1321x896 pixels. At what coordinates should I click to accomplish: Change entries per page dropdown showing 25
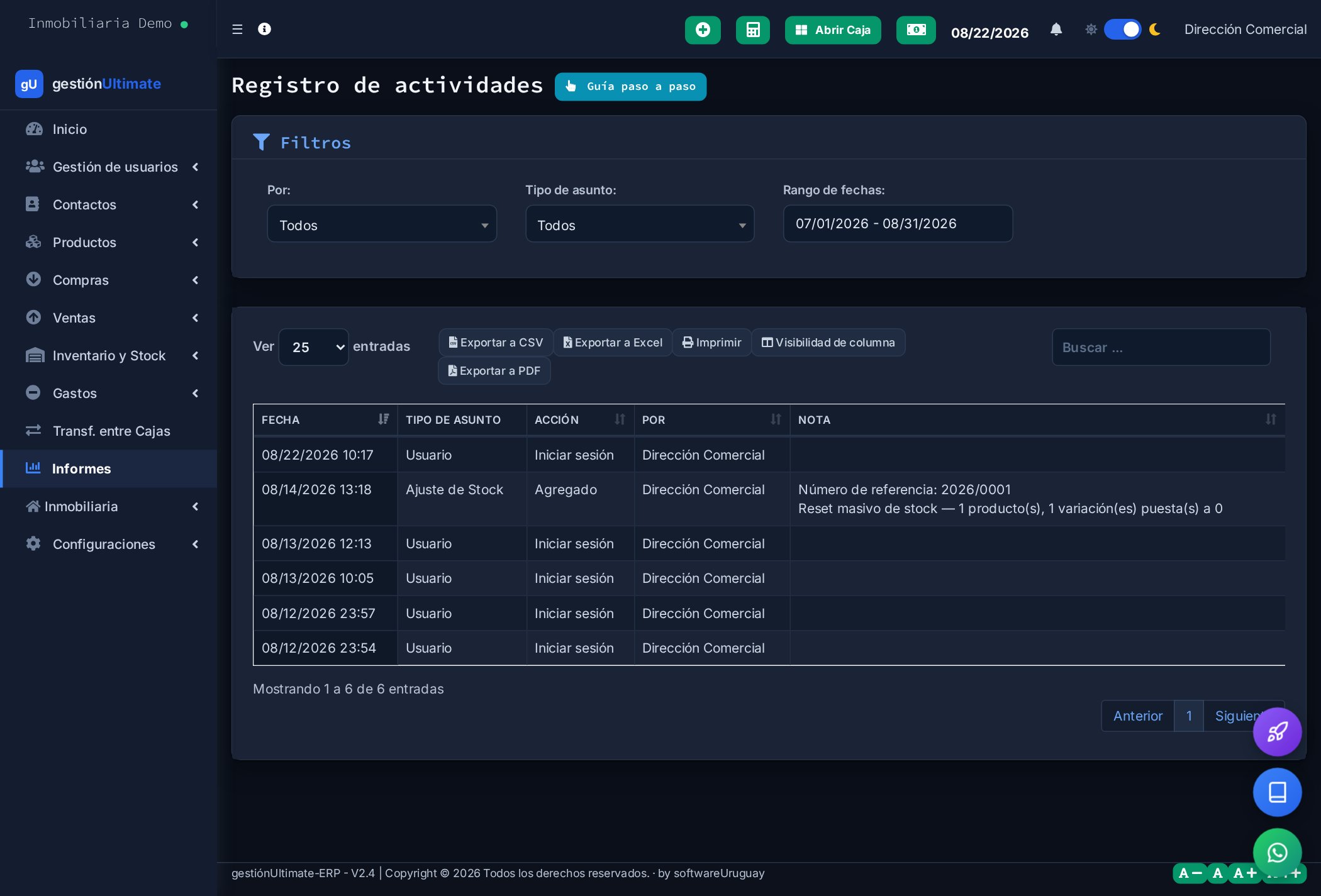[313, 347]
